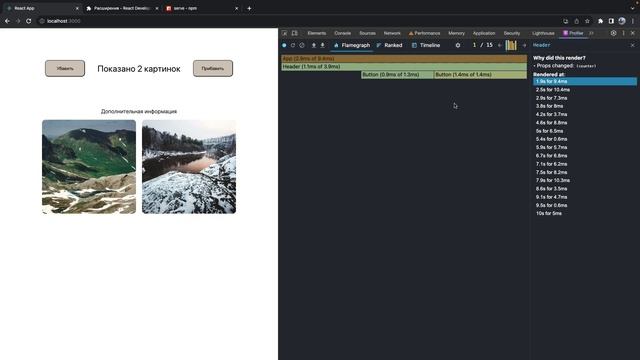Select Button (1.4ms of 1.4ms) bar
Viewport: 640px width, 360px height.
pyautogui.click(x=480, y=75)
